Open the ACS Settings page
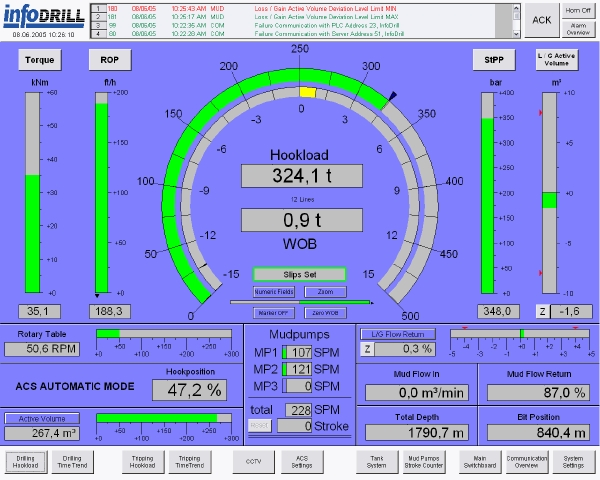The height and width of the screenshot is (480, 600). pyautogui.click(x=302, y=462)
